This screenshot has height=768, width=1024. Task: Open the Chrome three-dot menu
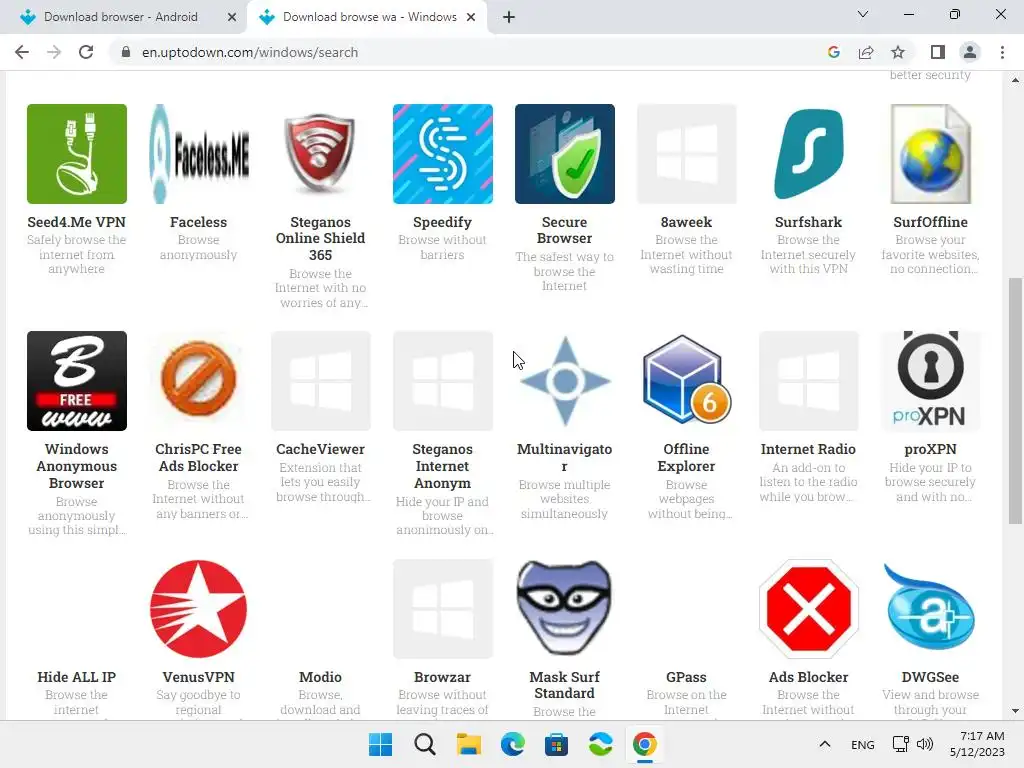coord(1002,52)
